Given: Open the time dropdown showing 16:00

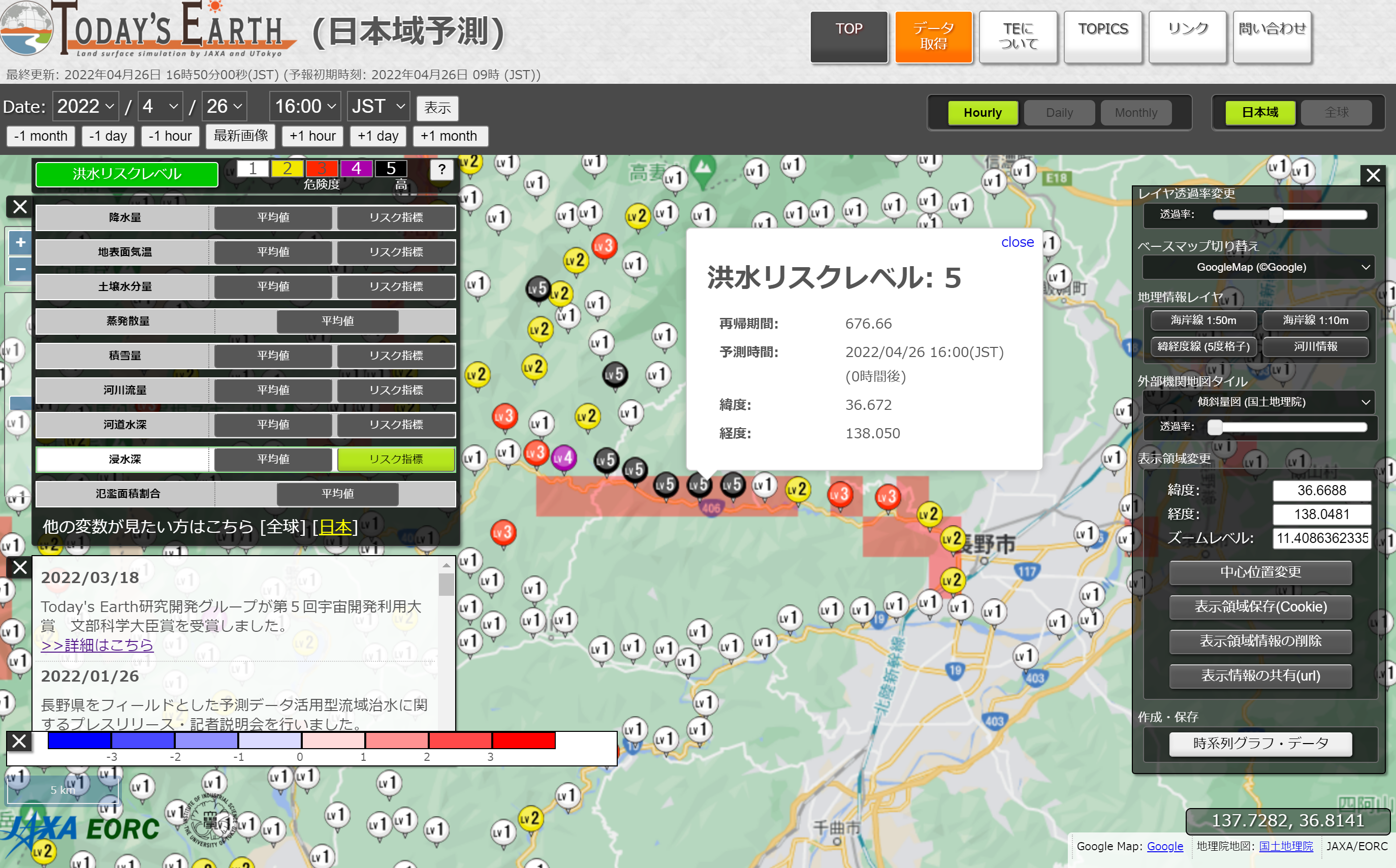Looking at the screenshot, I should 305,106.
